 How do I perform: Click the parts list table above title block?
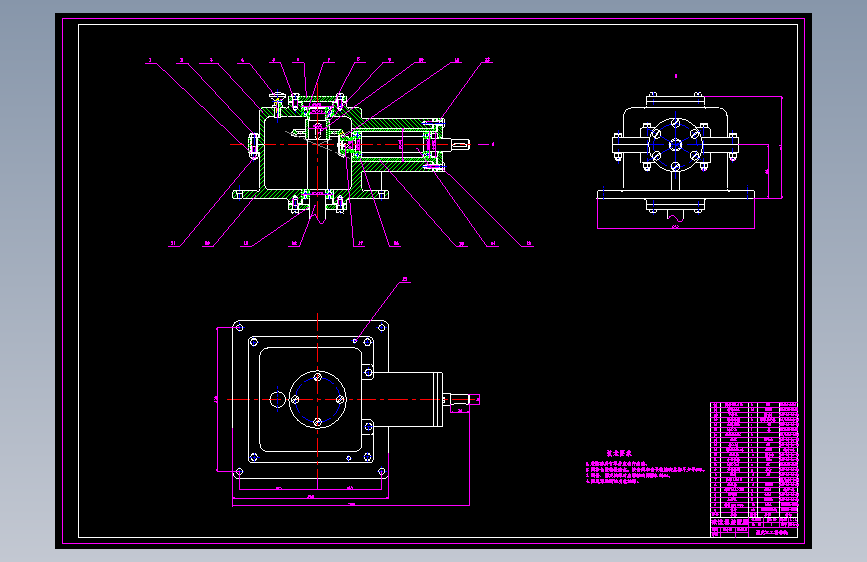tap(754, 460)
